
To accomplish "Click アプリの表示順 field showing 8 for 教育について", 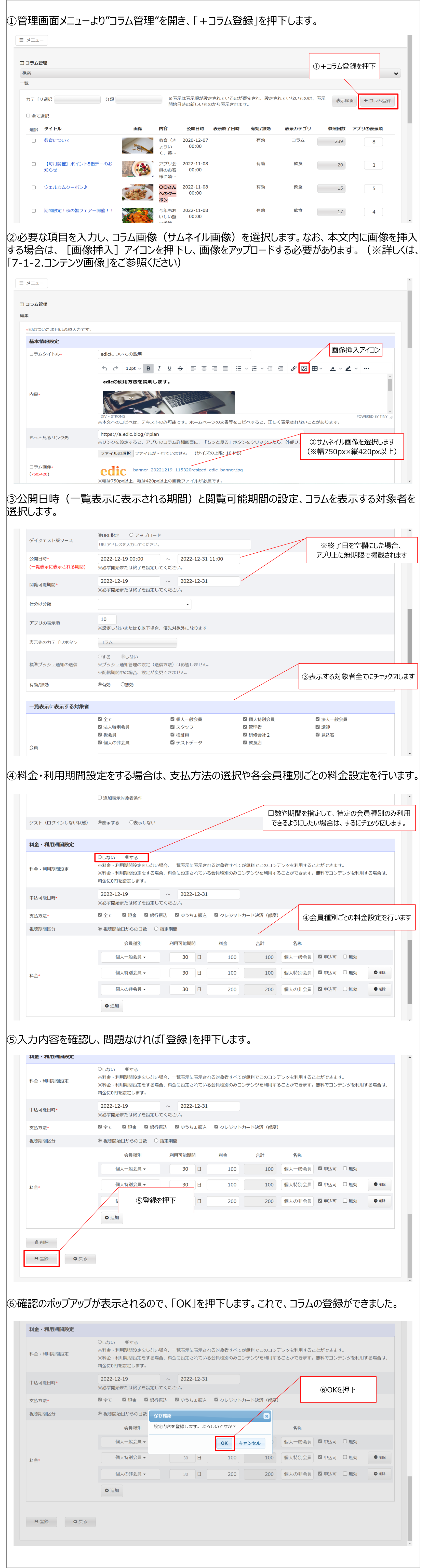I will (374, 142).
